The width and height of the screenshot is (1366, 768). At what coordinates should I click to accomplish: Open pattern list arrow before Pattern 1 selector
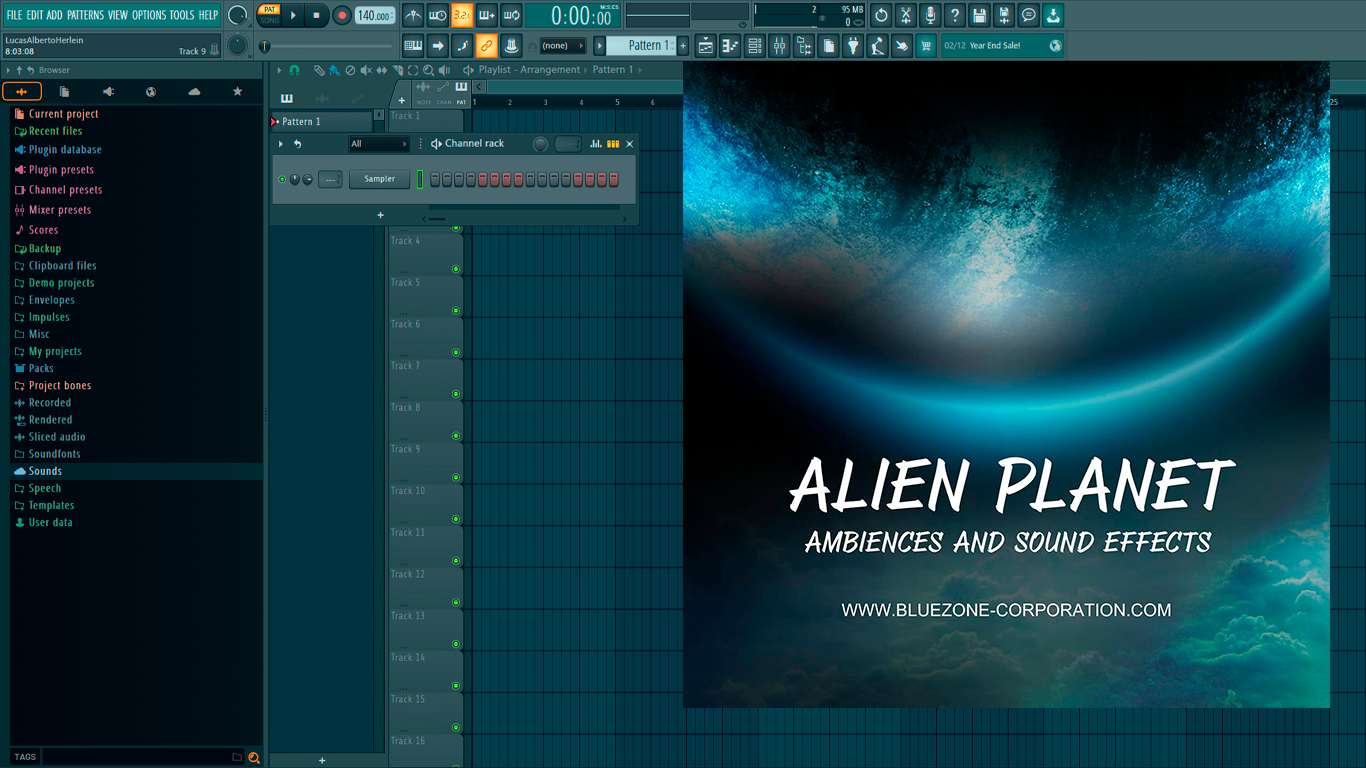coord(600,45)
